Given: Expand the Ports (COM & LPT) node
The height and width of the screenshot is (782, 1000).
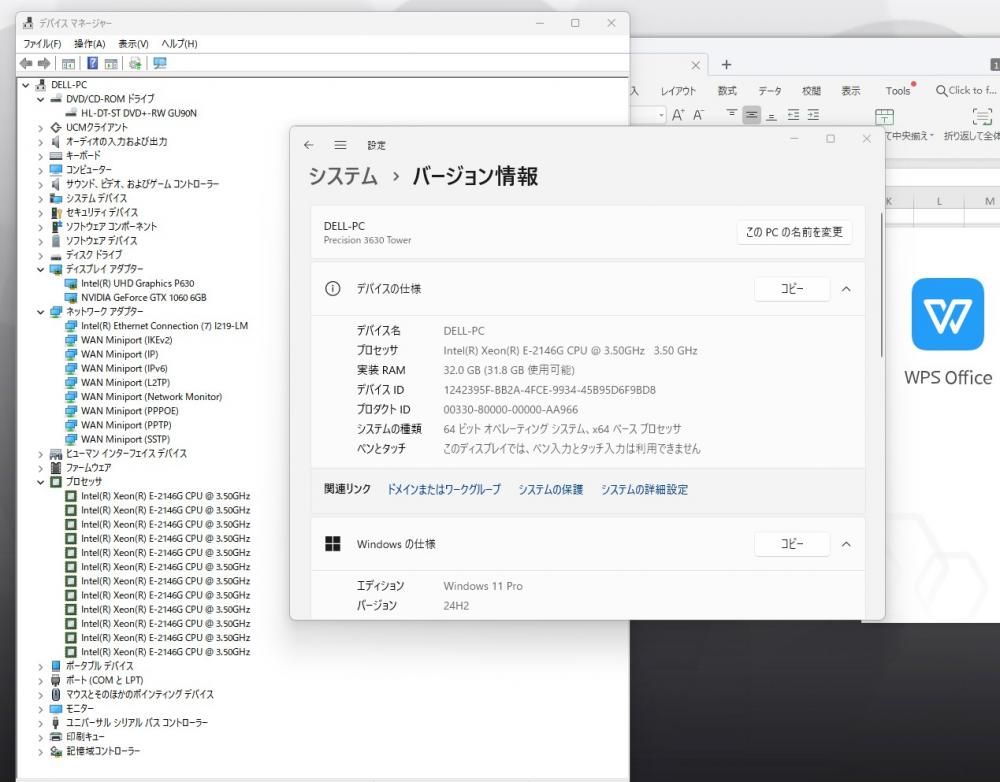Looking at the screenshot, I should [41, 681].
